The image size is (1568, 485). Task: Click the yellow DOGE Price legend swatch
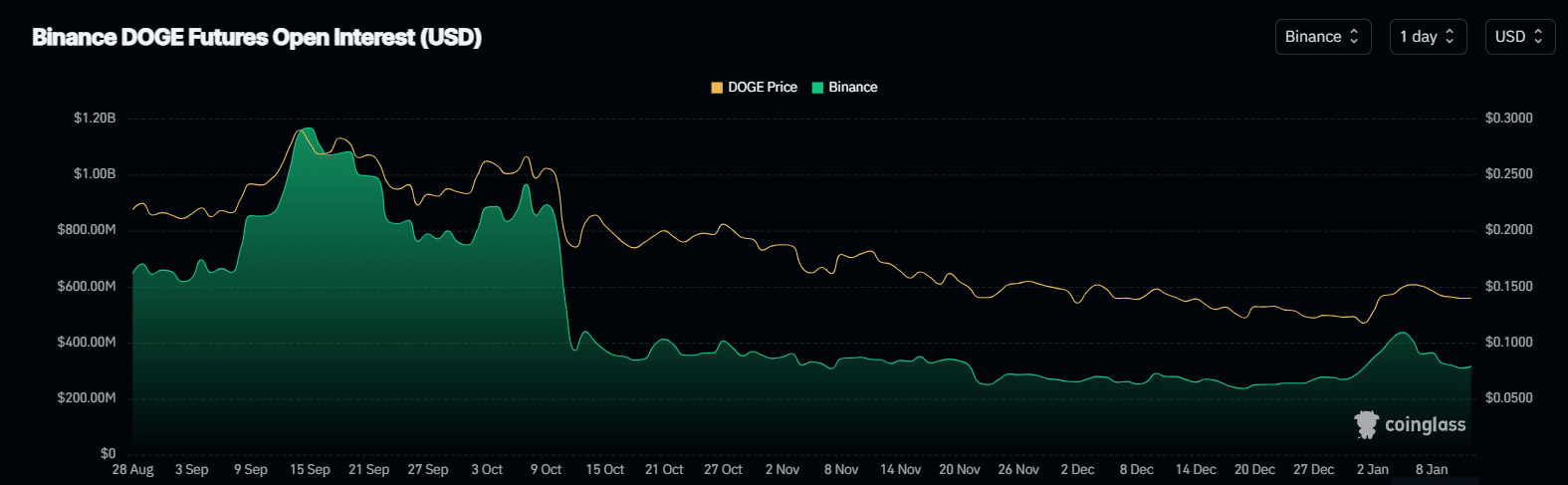[x=717, y=88]
